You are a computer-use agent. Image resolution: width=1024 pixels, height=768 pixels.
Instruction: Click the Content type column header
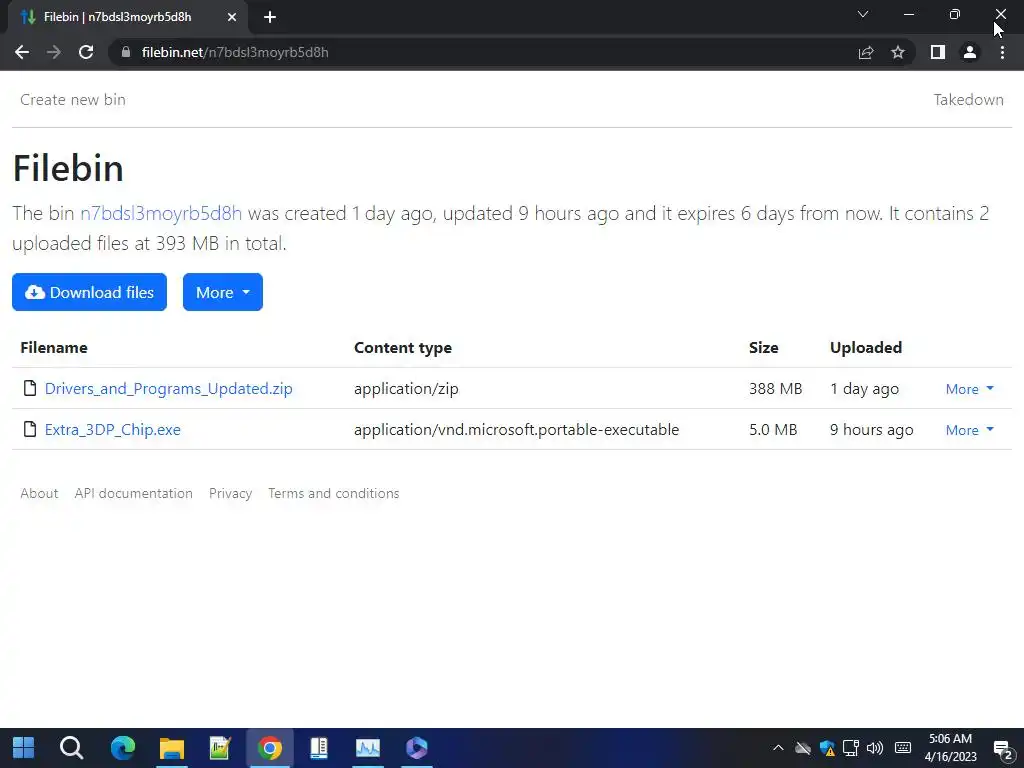tap(403, 347)
